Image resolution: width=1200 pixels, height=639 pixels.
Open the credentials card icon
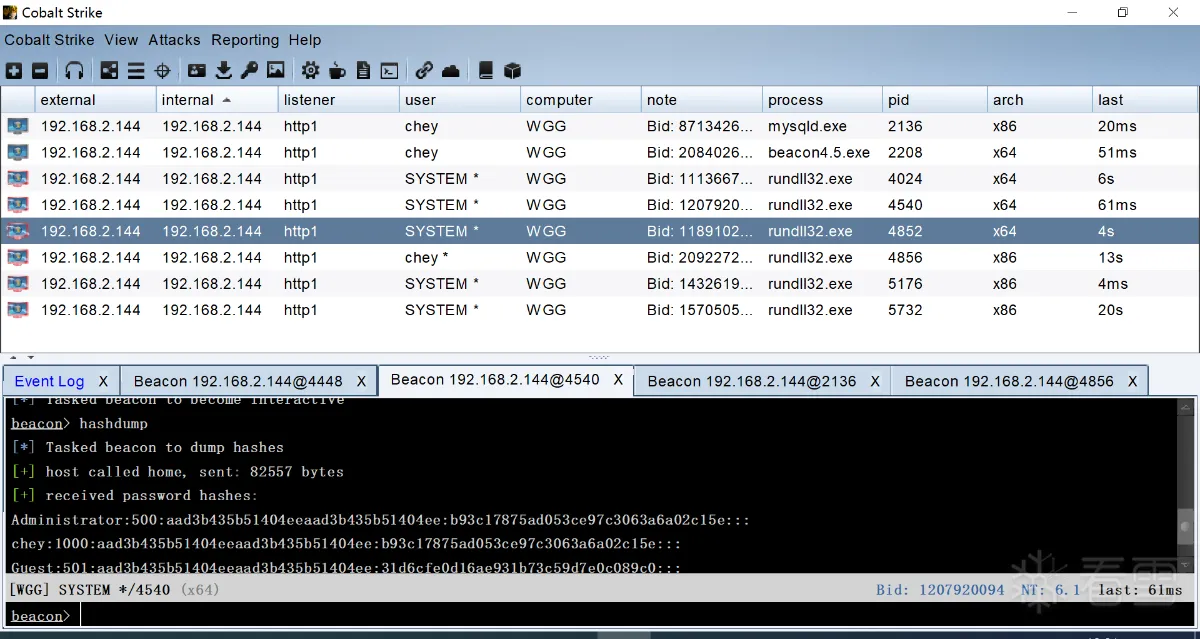coord(197,71)
